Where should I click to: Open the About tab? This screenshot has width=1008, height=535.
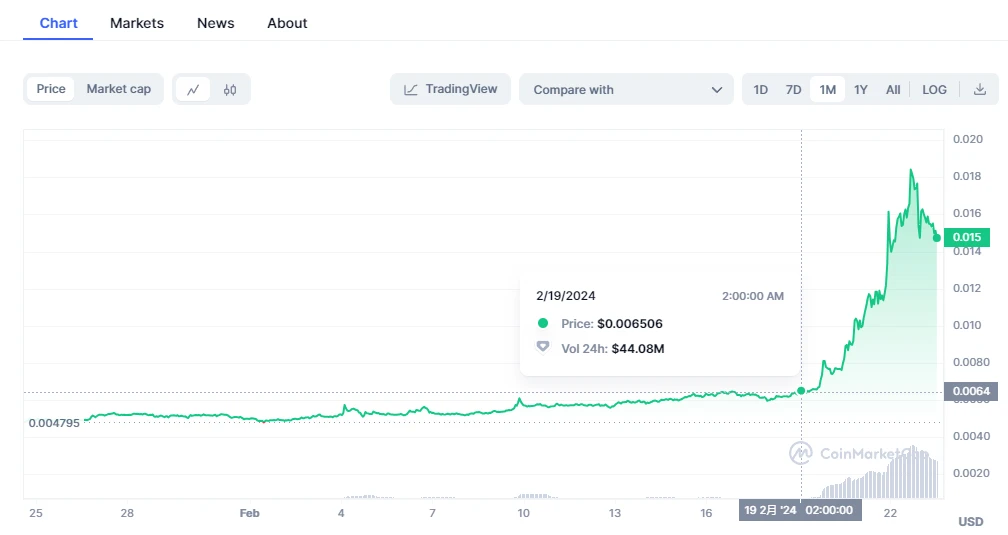[287, 23]
